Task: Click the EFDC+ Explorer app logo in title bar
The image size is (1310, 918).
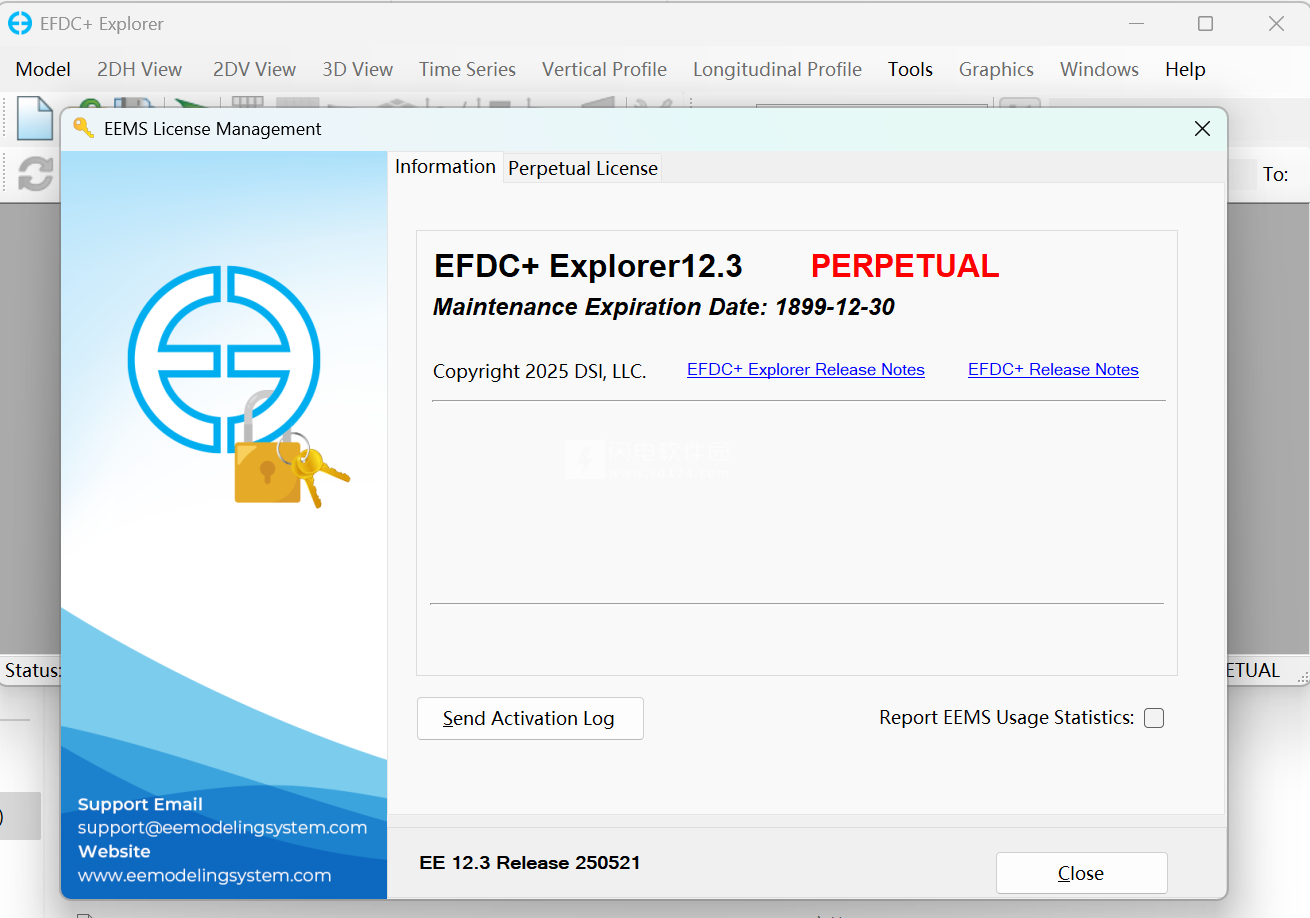Action: pyautogui.click(x=20, y=23)
